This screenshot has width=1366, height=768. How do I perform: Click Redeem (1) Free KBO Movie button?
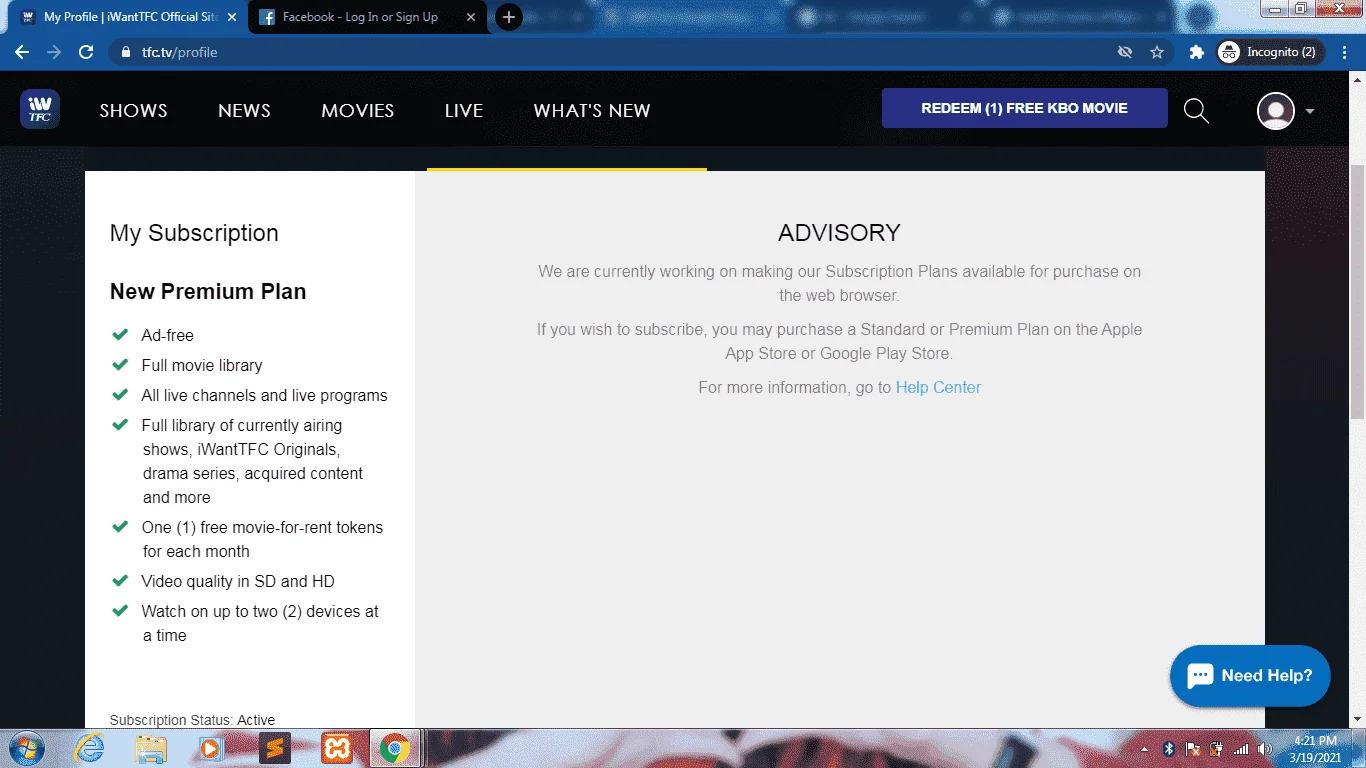pyautogui.click(x=1024, y=108)
